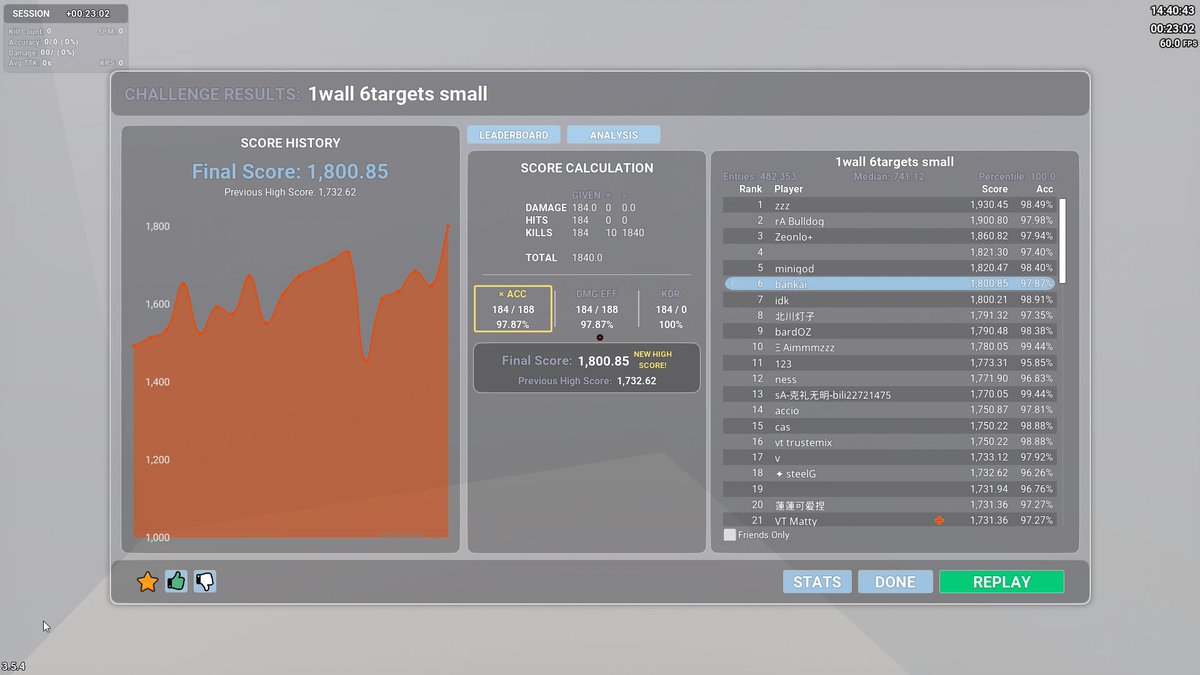
Task: Click the Score column header
Action: pos(994,189)
